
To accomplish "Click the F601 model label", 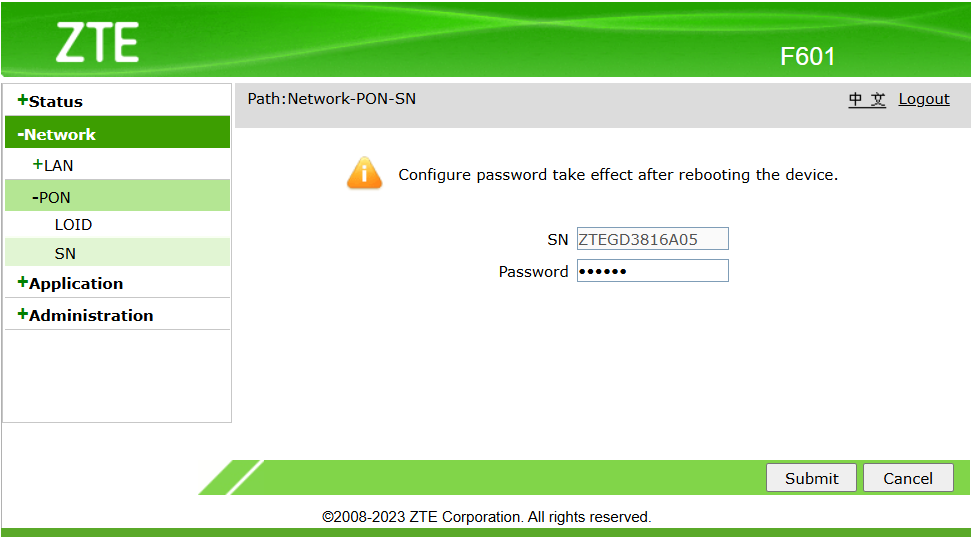I will (808, 56).
